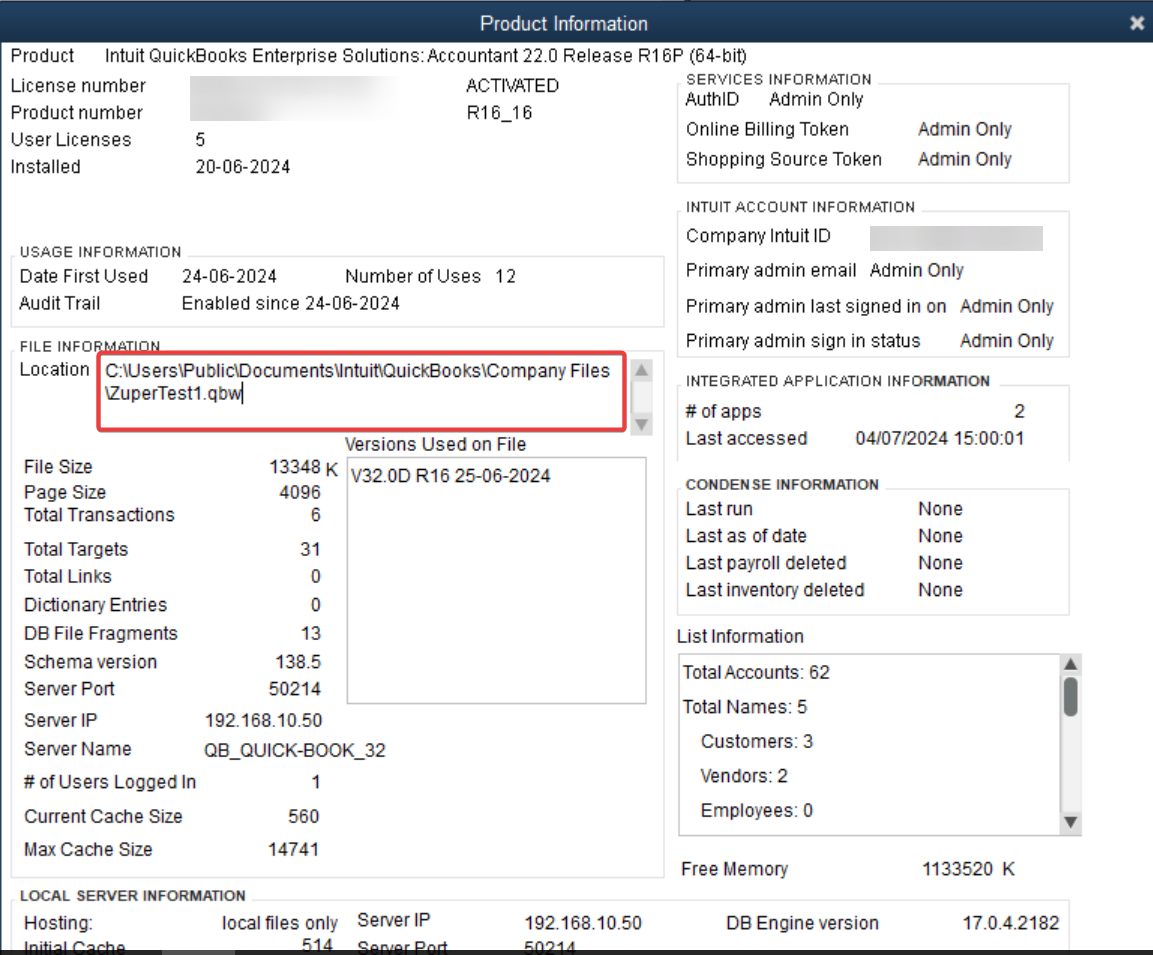The height and width of the screenshot is (955, 1153).
Task: Click the Max Cache Size value 14741
Action: click(x=293, y=849)
